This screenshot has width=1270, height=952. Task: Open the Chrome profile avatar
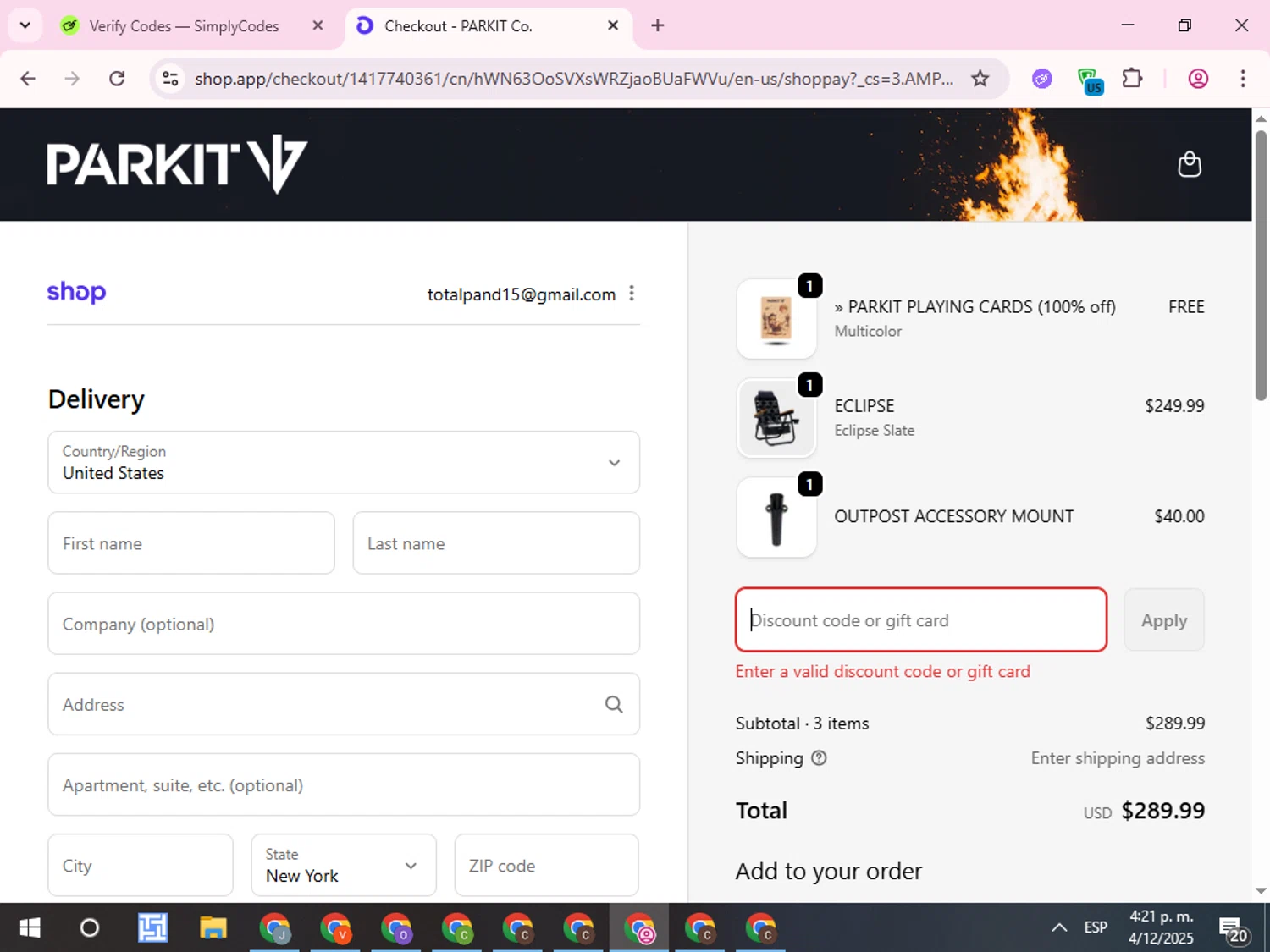point(1198,79)
